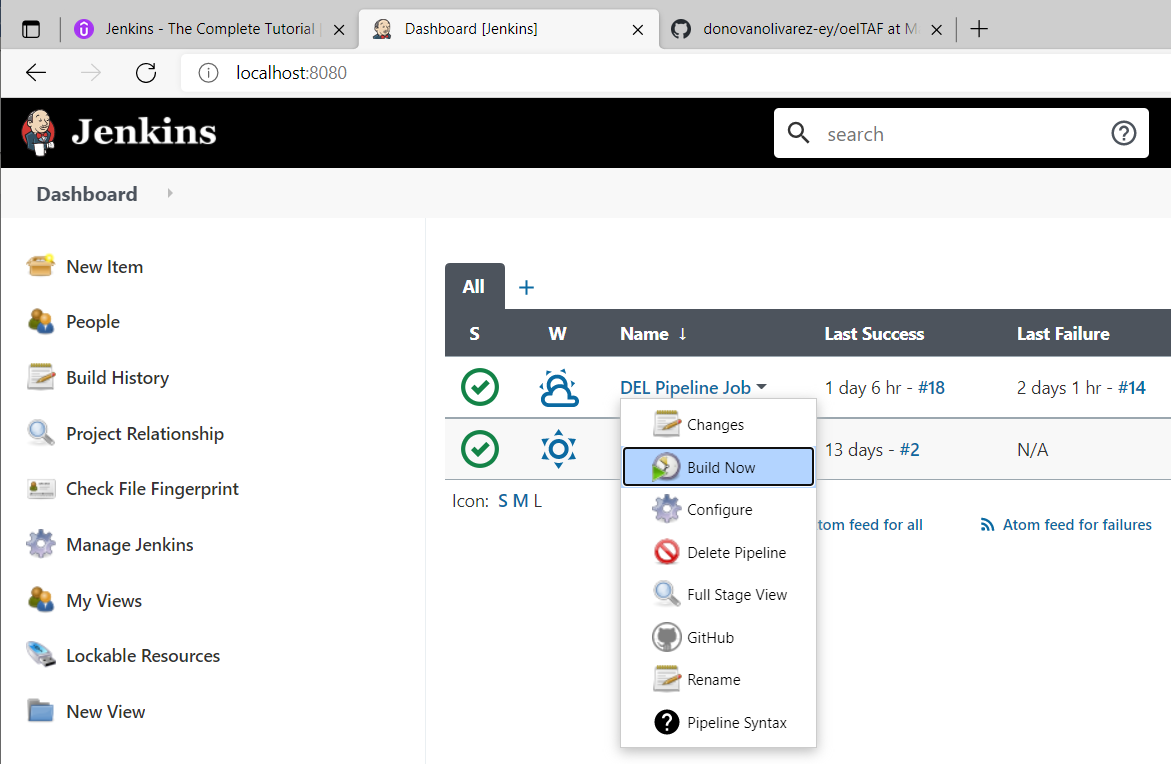Click the Jenkins butler logo icon
Viewport: 1171px width, 764px height.
(x=39, y=132)
